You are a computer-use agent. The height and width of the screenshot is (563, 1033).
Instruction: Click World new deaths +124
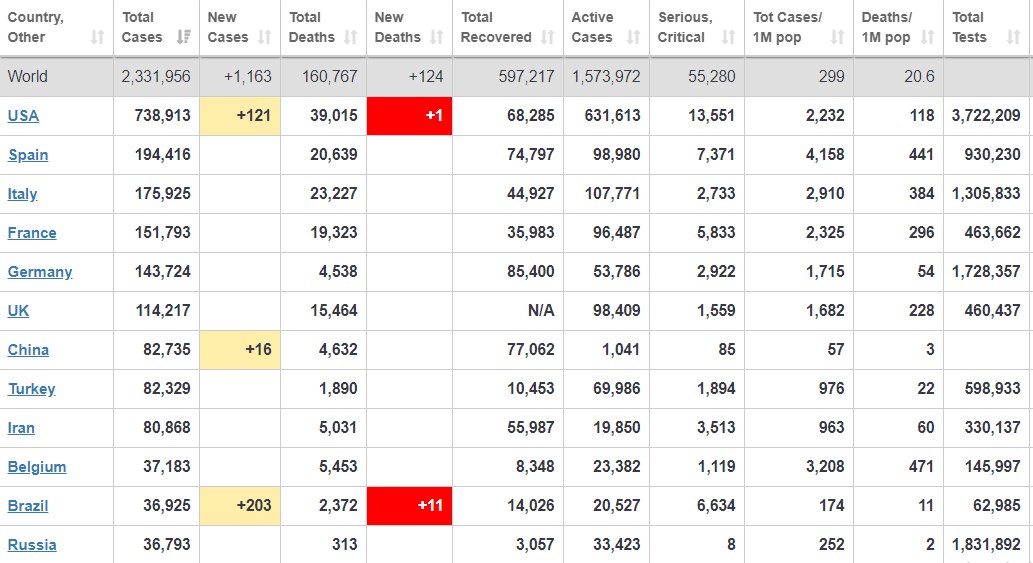pyautogui.click(x=426, y=76)
